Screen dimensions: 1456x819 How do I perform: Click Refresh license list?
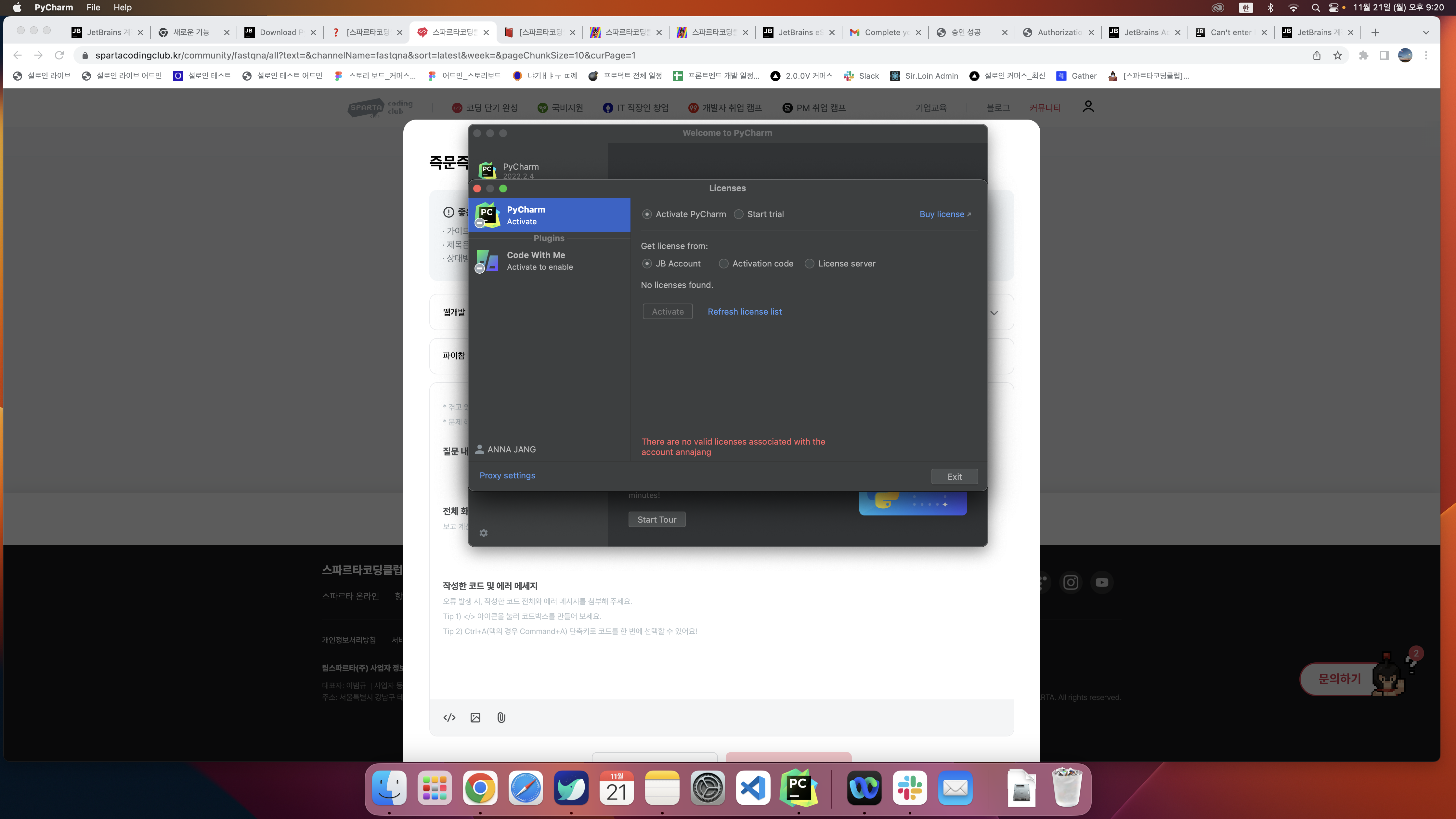744,311
